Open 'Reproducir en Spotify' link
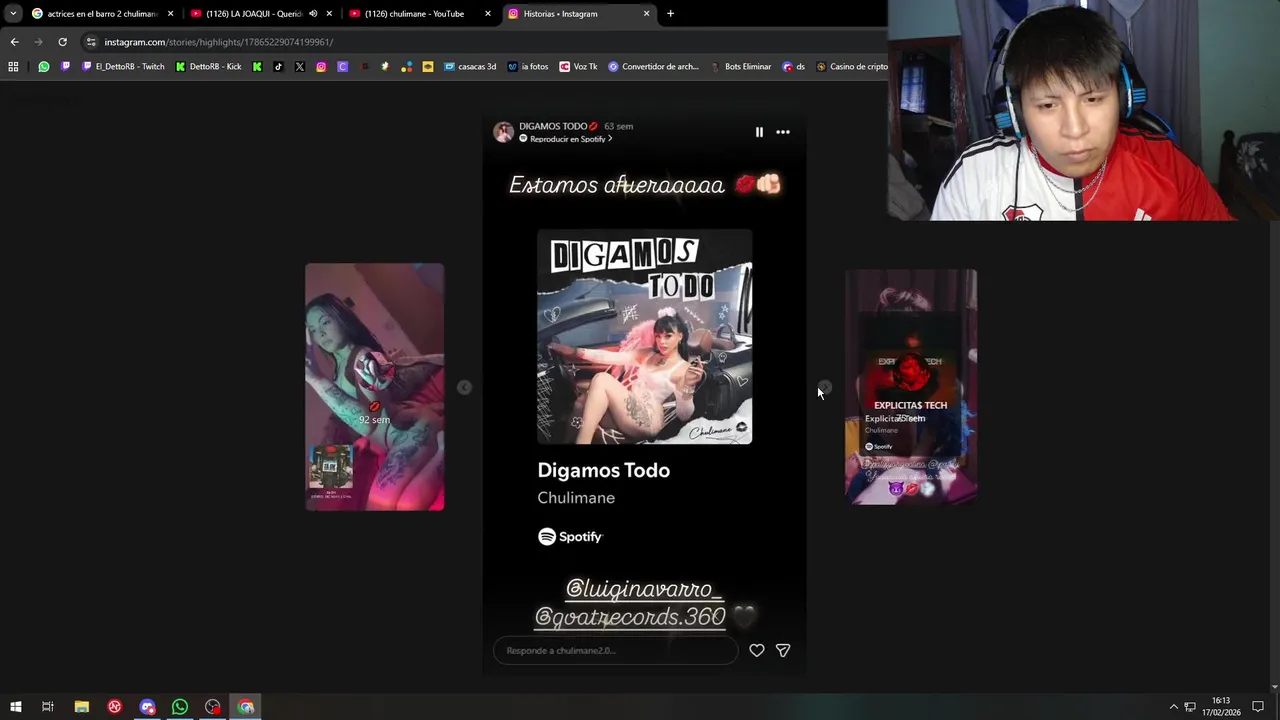This screenshot has width=1280, height=720. pyautogui.click(x=566, y=139)
